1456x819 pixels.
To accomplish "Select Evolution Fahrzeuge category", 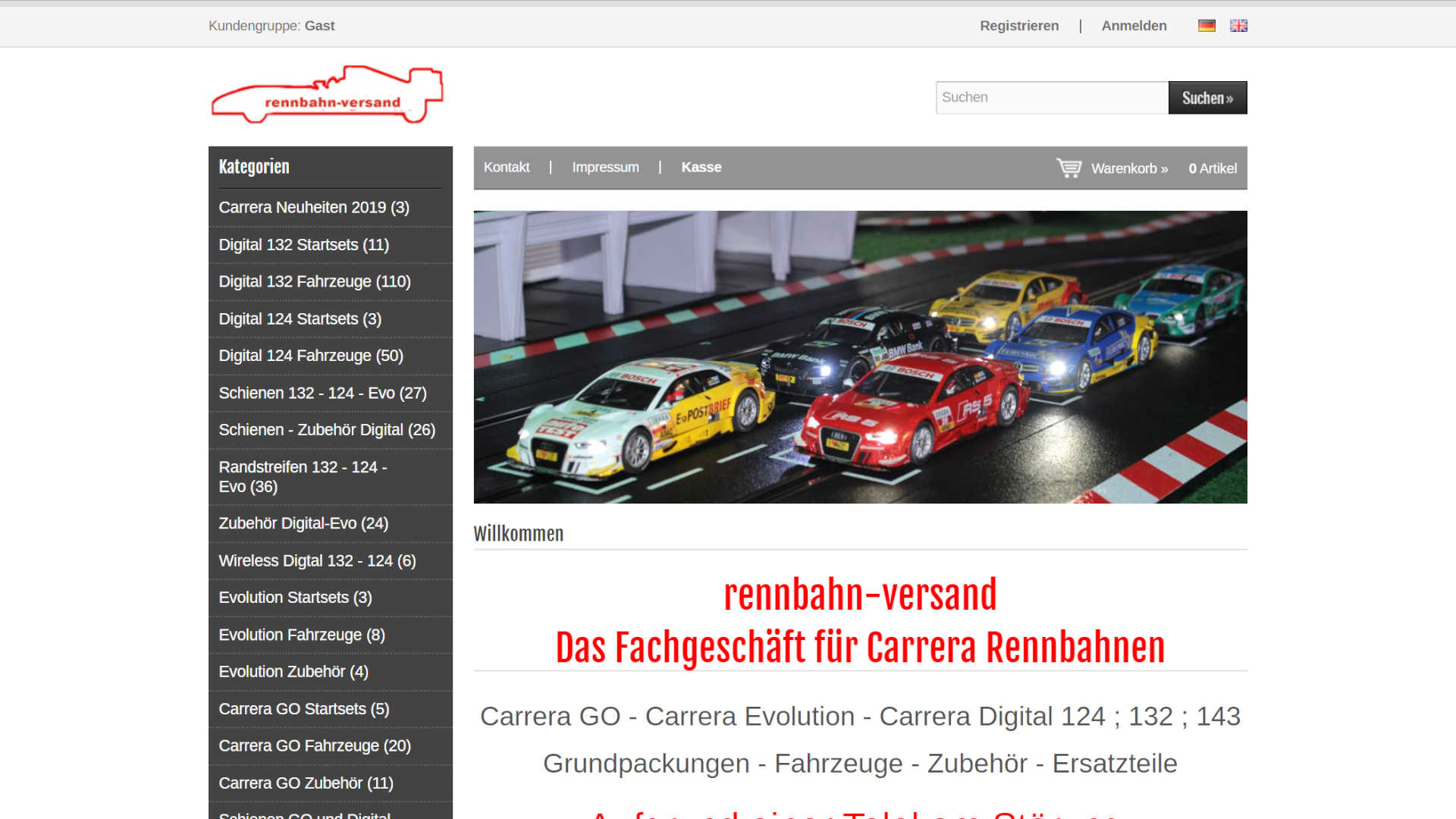I will tap(302, 635).
